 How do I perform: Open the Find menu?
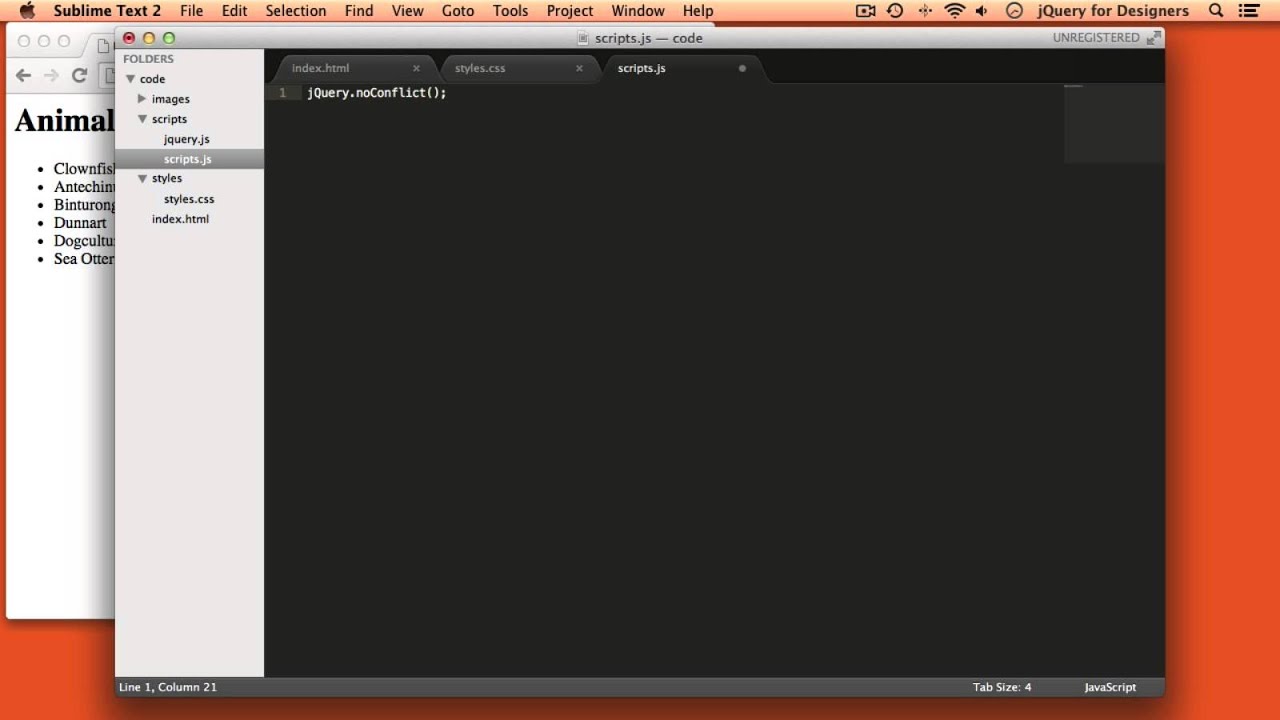pos(359,11)
